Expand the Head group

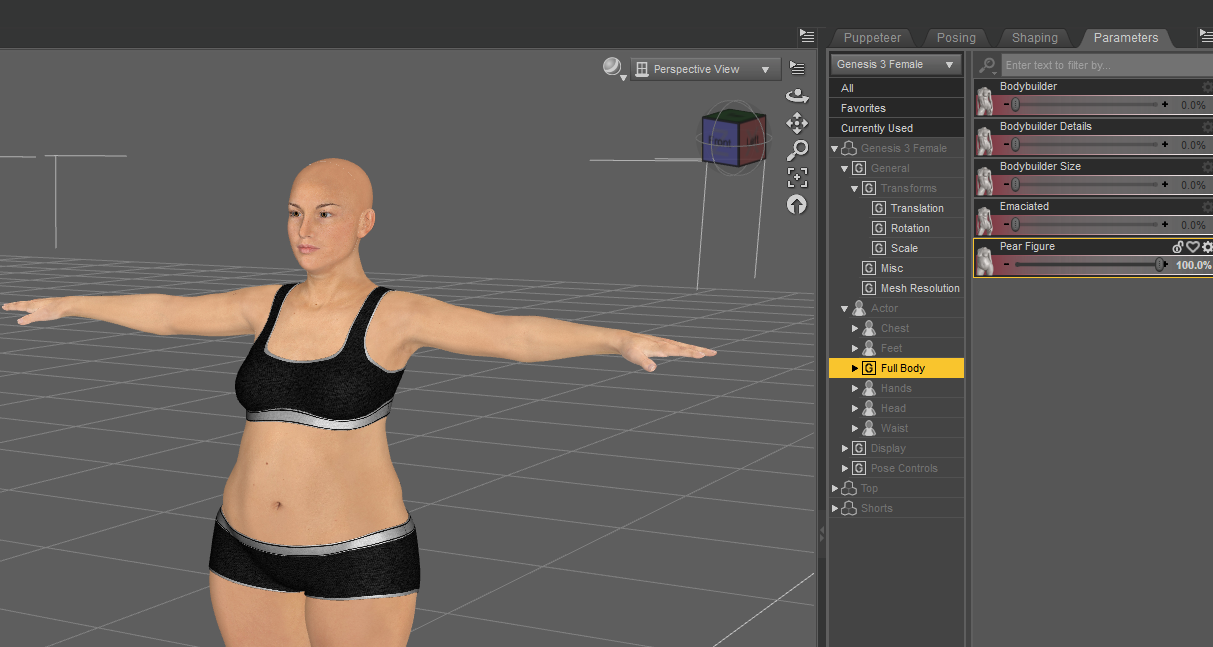(855, 408)
